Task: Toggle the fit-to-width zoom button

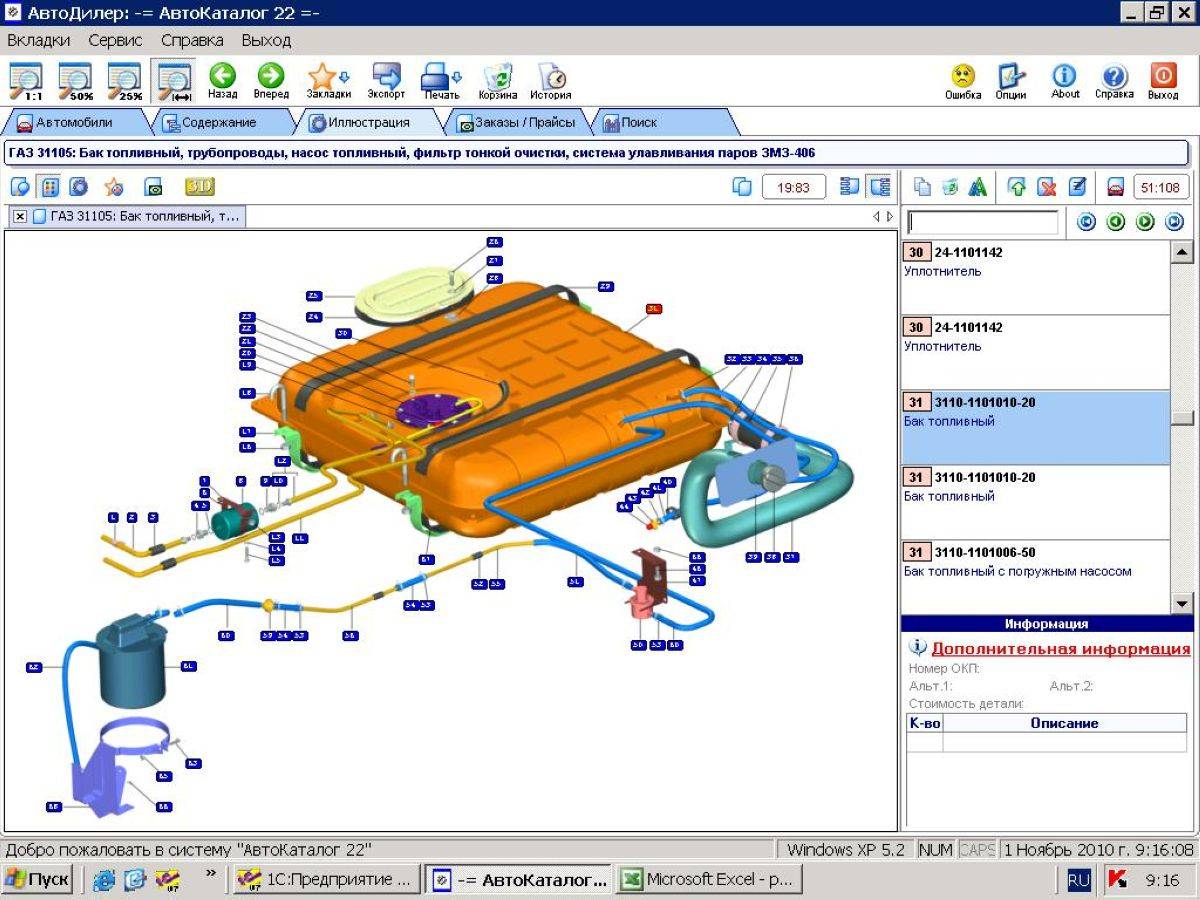Action: point(173,81)
